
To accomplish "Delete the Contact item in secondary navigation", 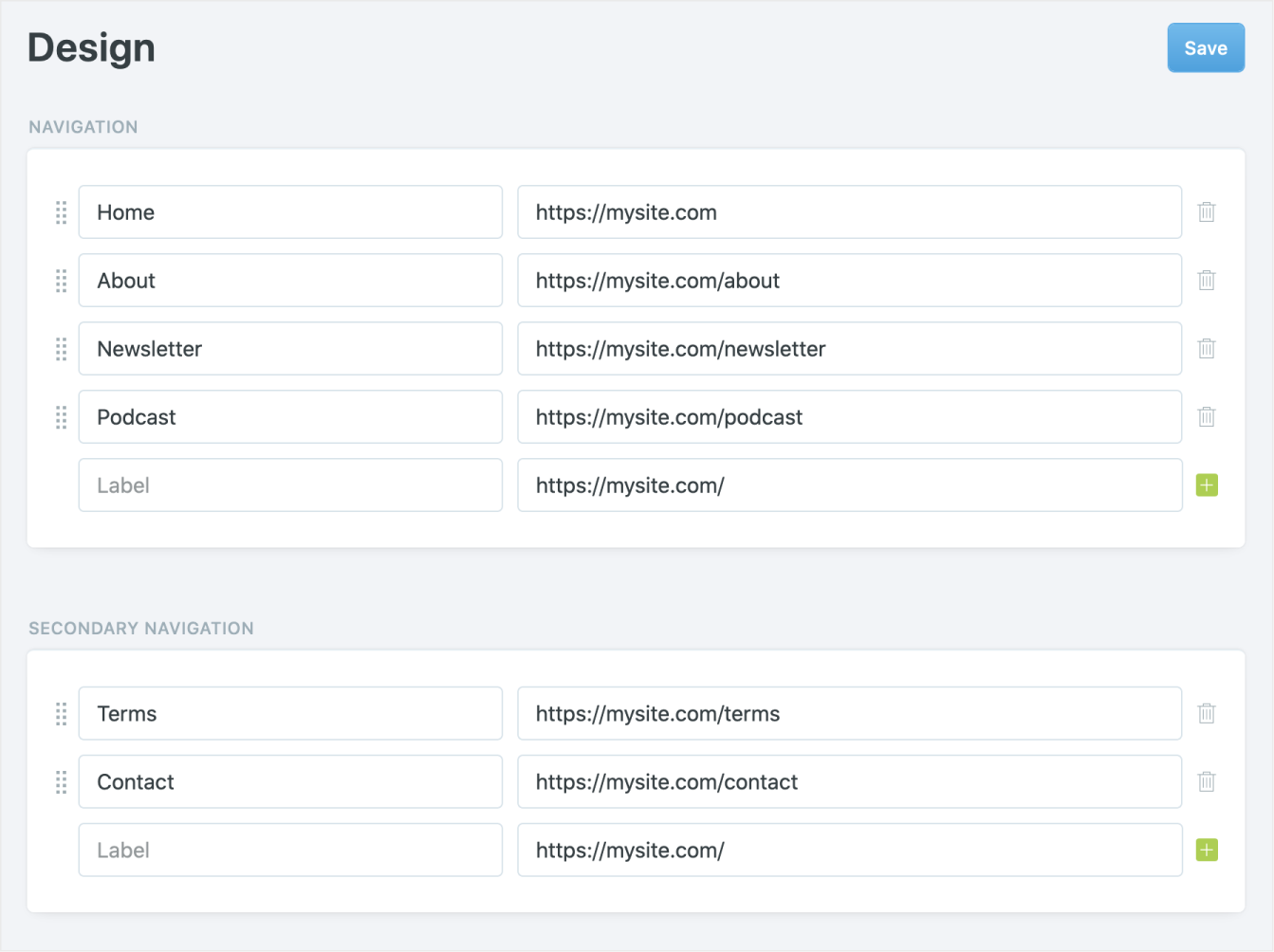I will point(1206,781).
